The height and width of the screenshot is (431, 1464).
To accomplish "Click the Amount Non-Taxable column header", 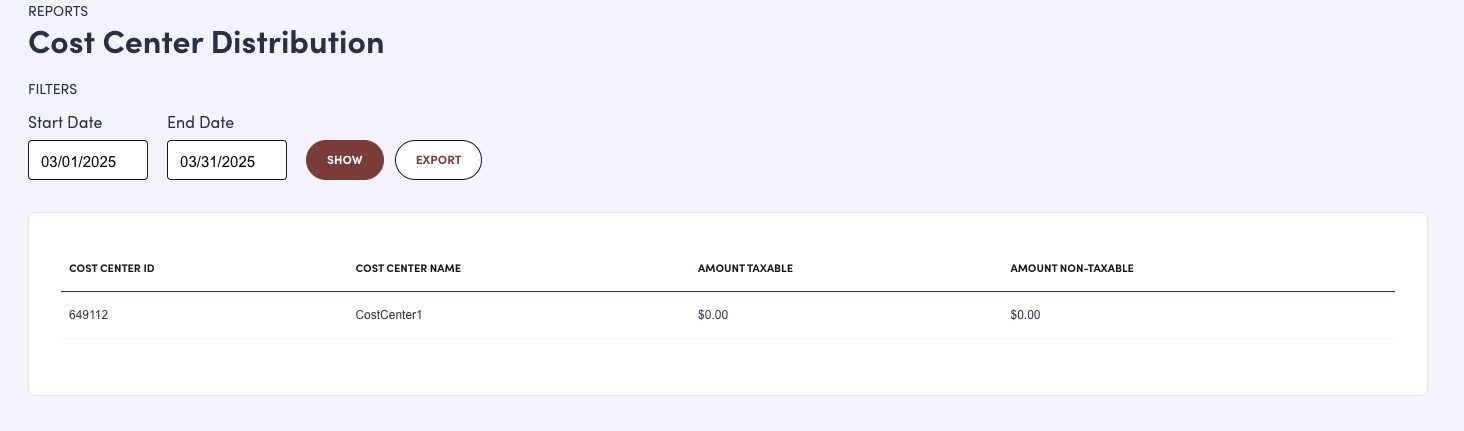I will click(x=1071, y=269).
